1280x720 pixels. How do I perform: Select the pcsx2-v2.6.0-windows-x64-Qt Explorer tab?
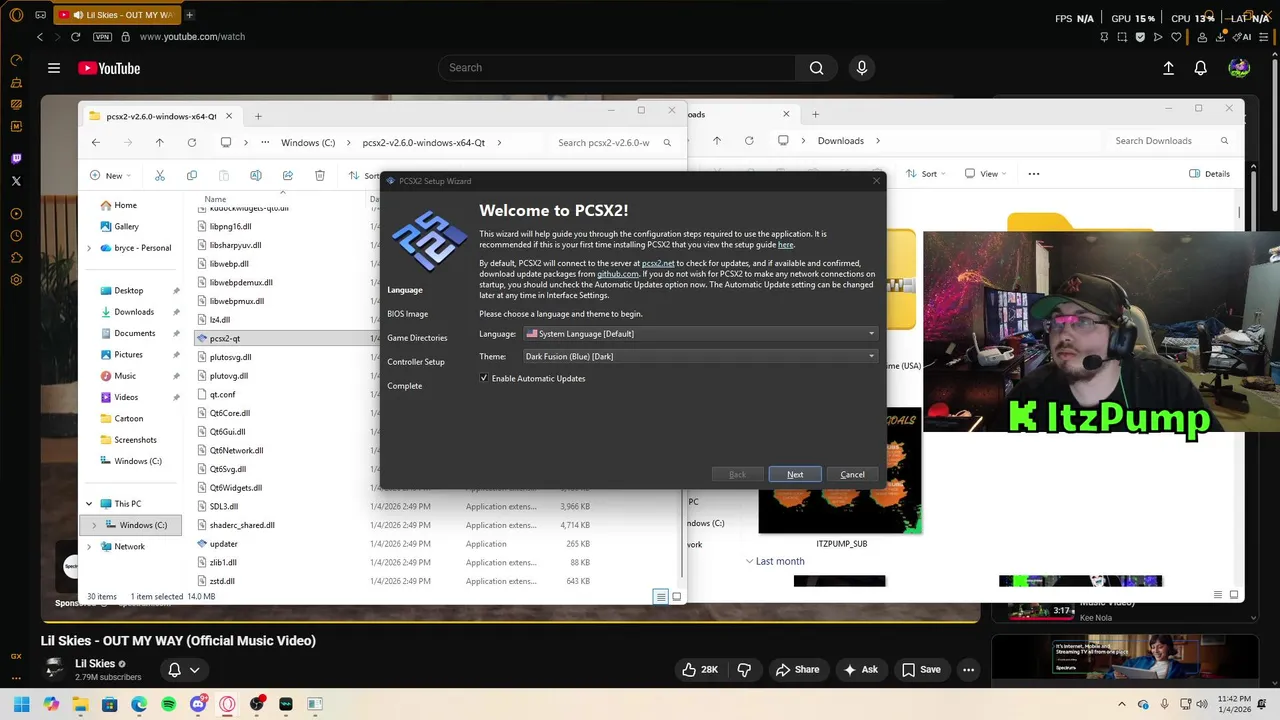(x=160, y=116)
